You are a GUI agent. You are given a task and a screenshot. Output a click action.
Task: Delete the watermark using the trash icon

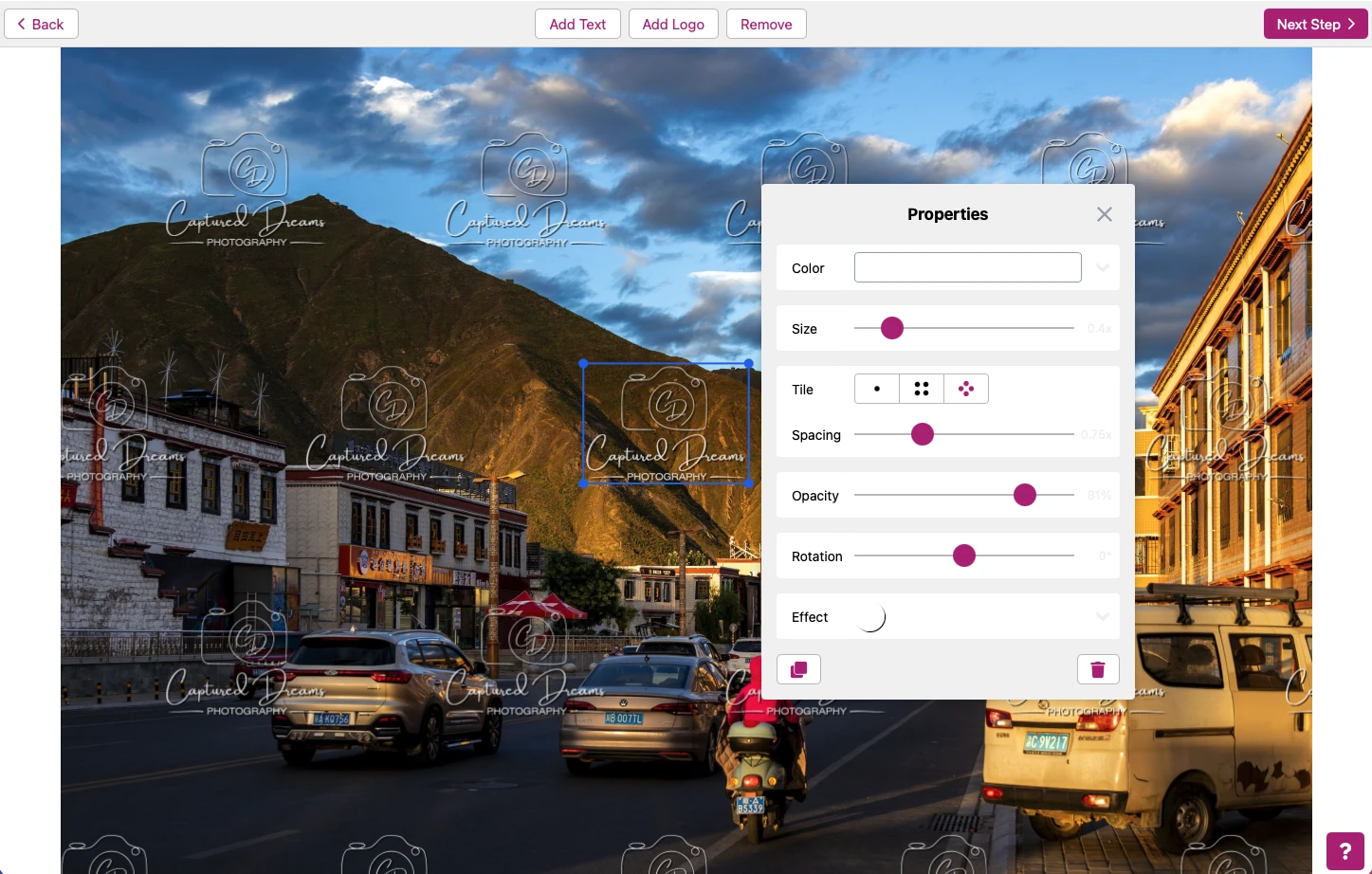pyautogui.click(x=1098, y=669)
